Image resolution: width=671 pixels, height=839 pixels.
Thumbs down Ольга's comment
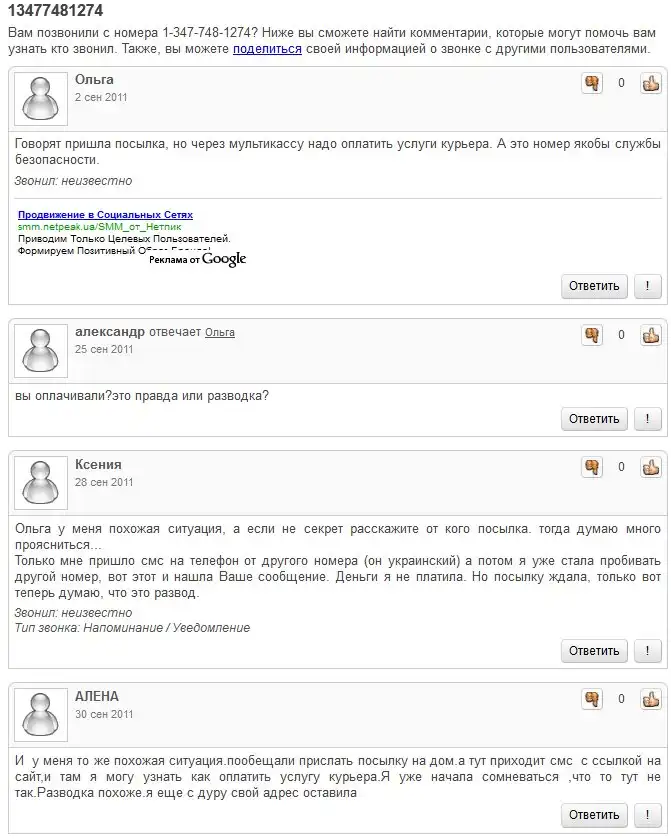point(592,83)
